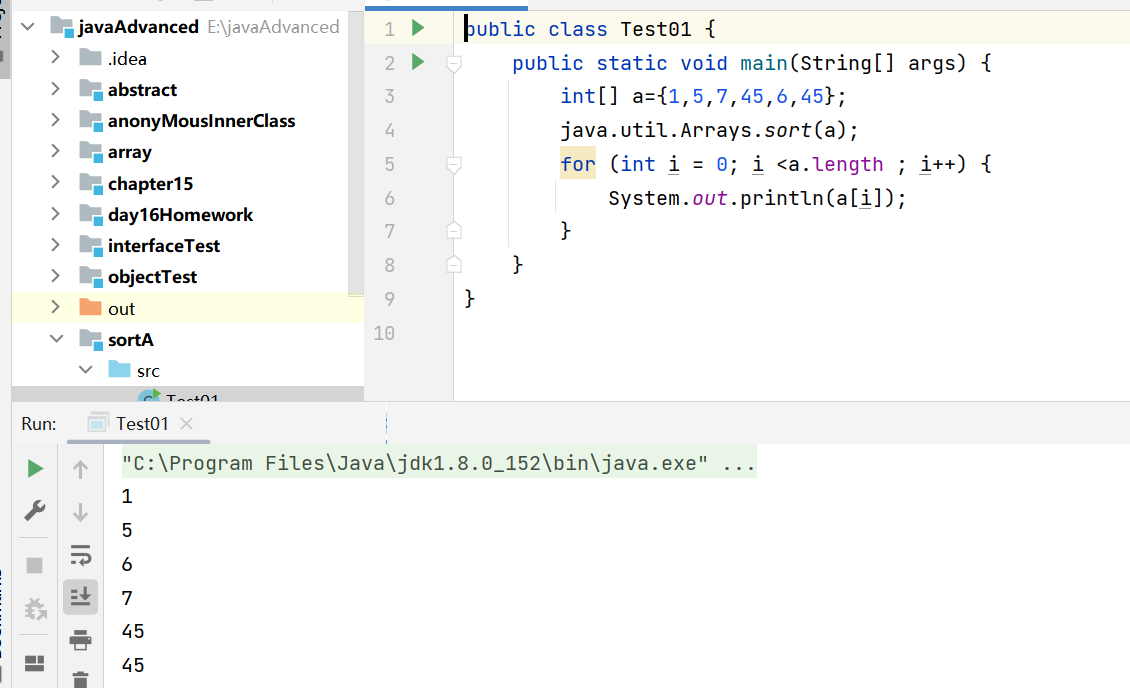This screenshot has width=1130, height=688.
Task: Open run configuration wrench icon
Action: pos(35,511)
